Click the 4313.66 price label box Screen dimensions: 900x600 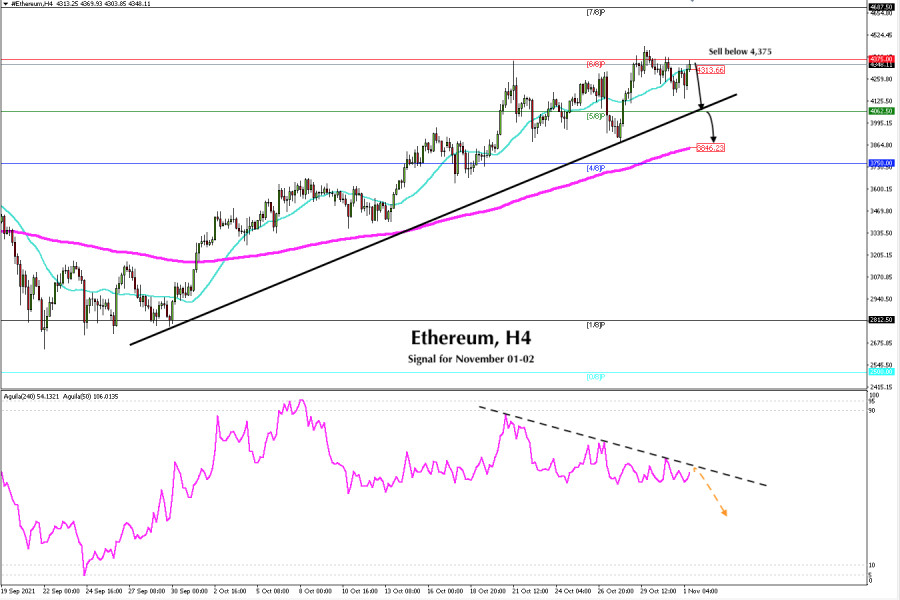(711, 70)
